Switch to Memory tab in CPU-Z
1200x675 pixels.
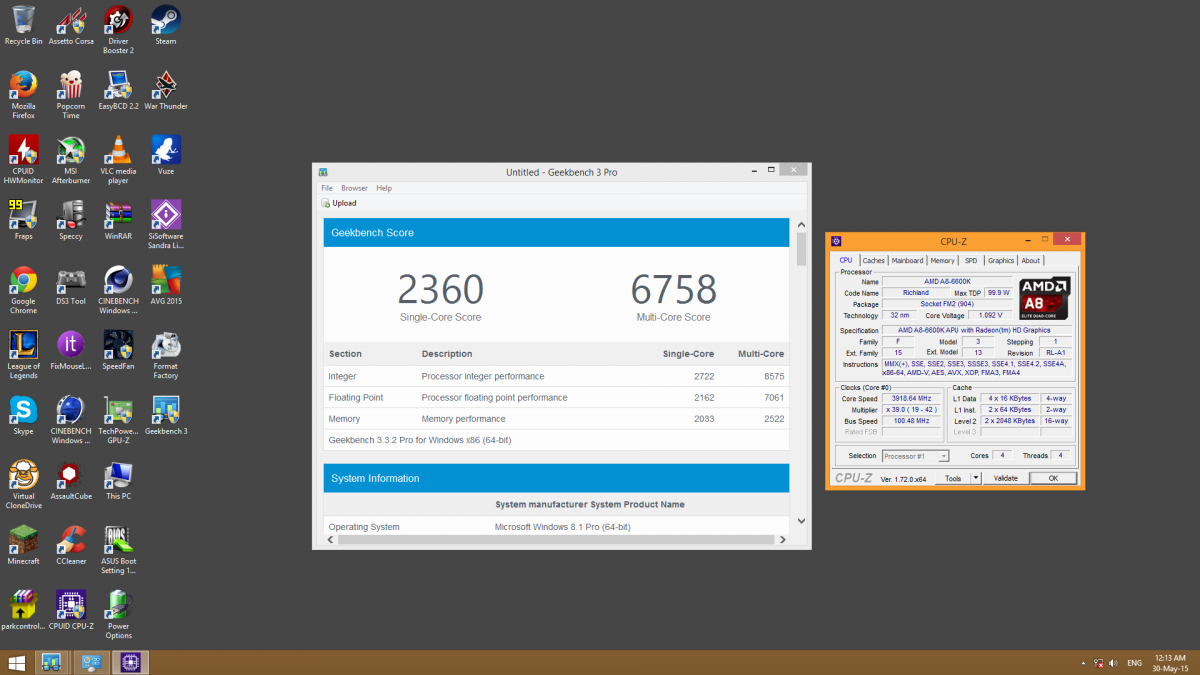(x=943, y=261)
